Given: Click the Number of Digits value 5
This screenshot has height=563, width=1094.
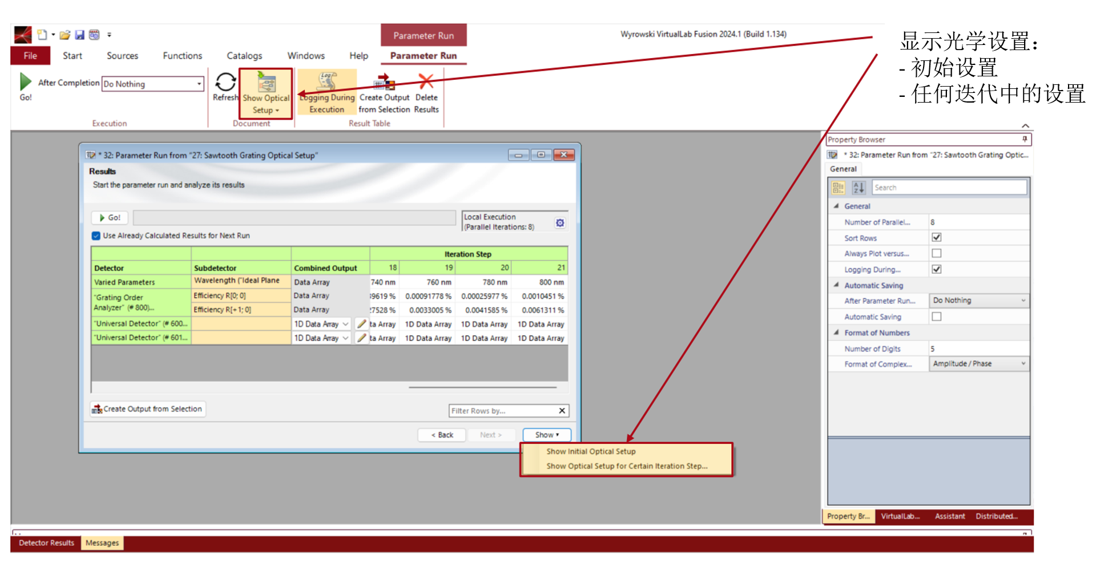Looking at the screenshot, I should tap(978, 348).
